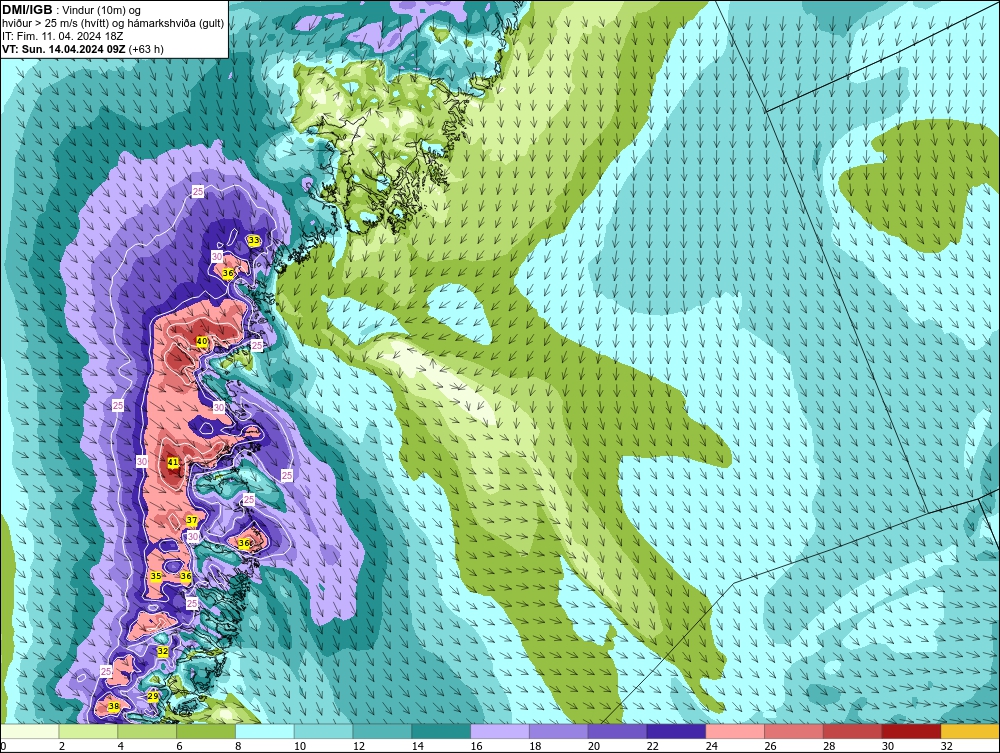Select the legend swatch for 14–16 m/s
This screenshot has width=1000, height=753.
click(x=441, y=731)
